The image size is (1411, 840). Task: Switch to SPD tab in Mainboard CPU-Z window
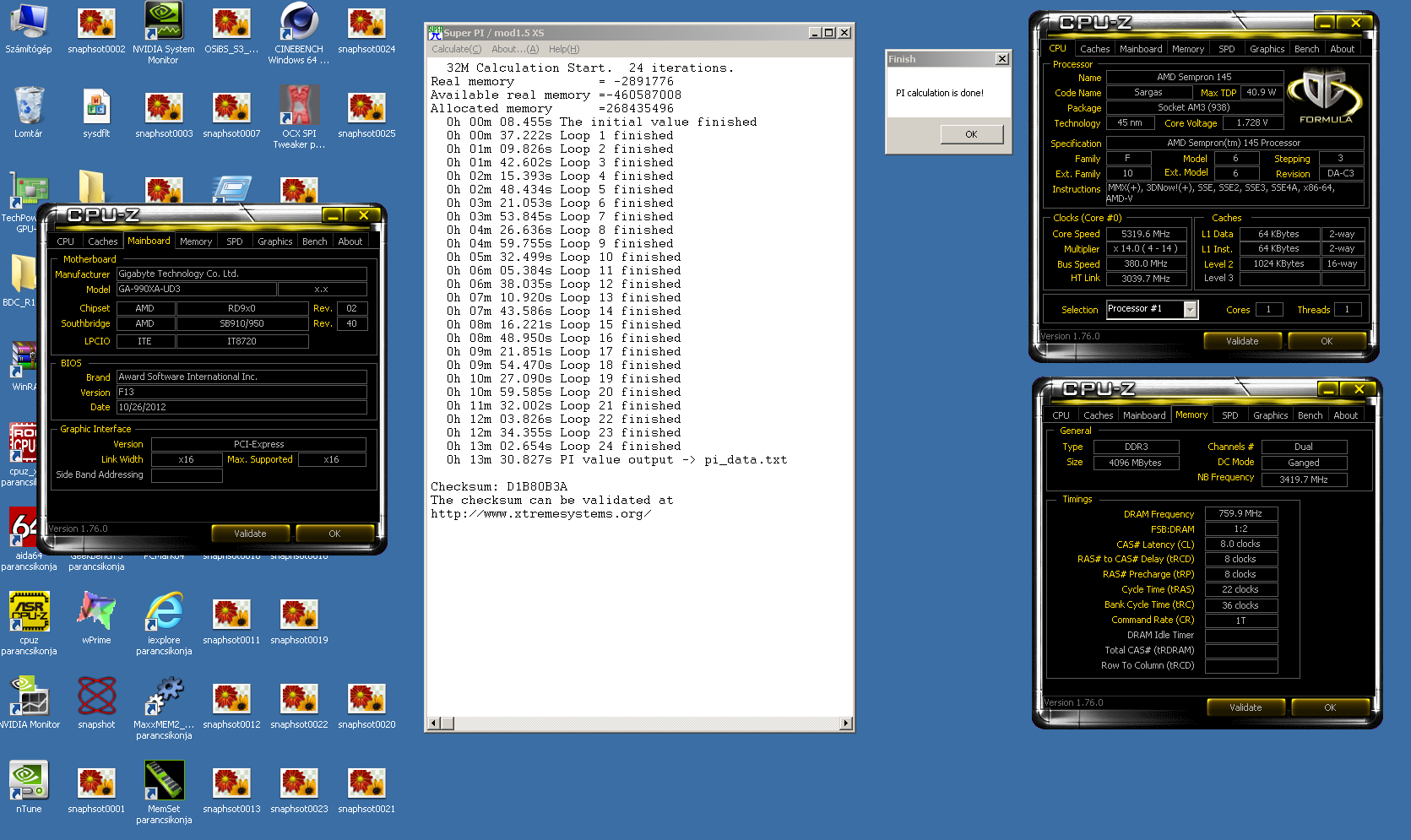tap(235, 241)
